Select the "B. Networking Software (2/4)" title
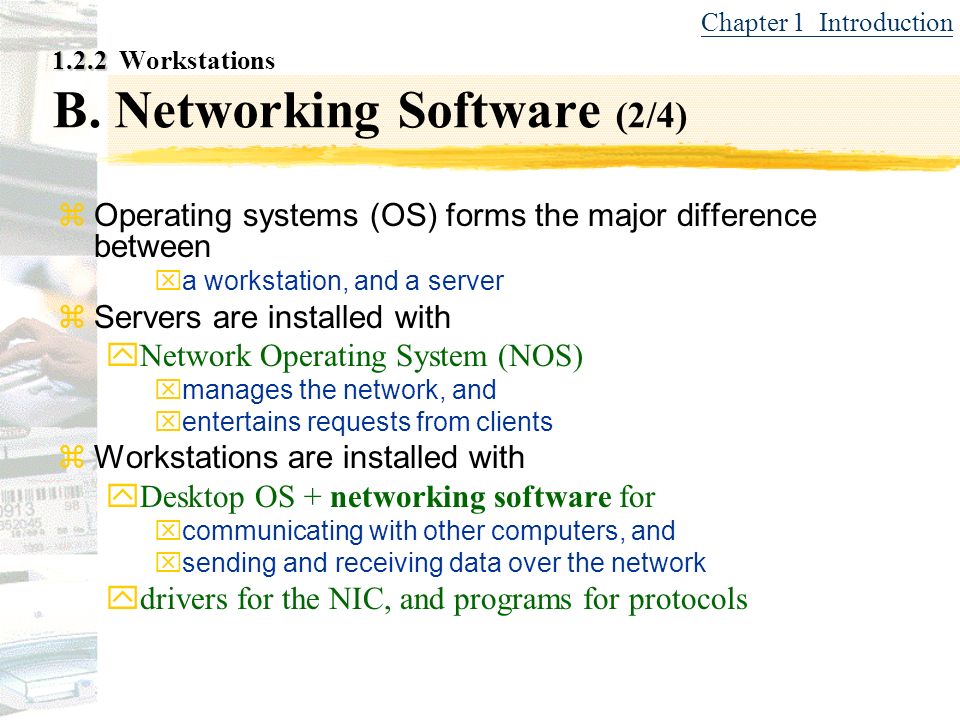This screenshot has width=960, height=720. pyautogui.click(x=370, y=111)
